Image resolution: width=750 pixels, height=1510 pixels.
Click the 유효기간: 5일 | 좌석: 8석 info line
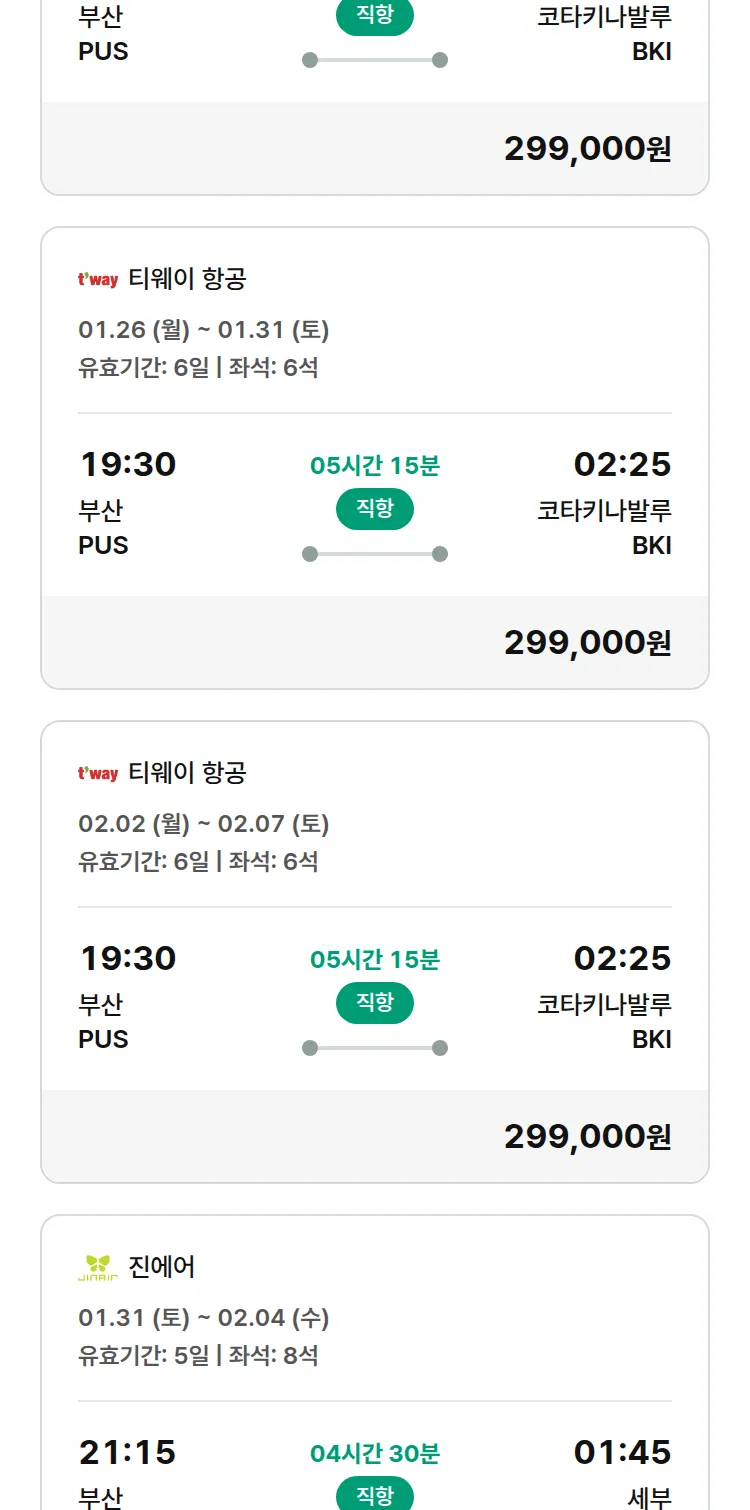(198, 1356)
